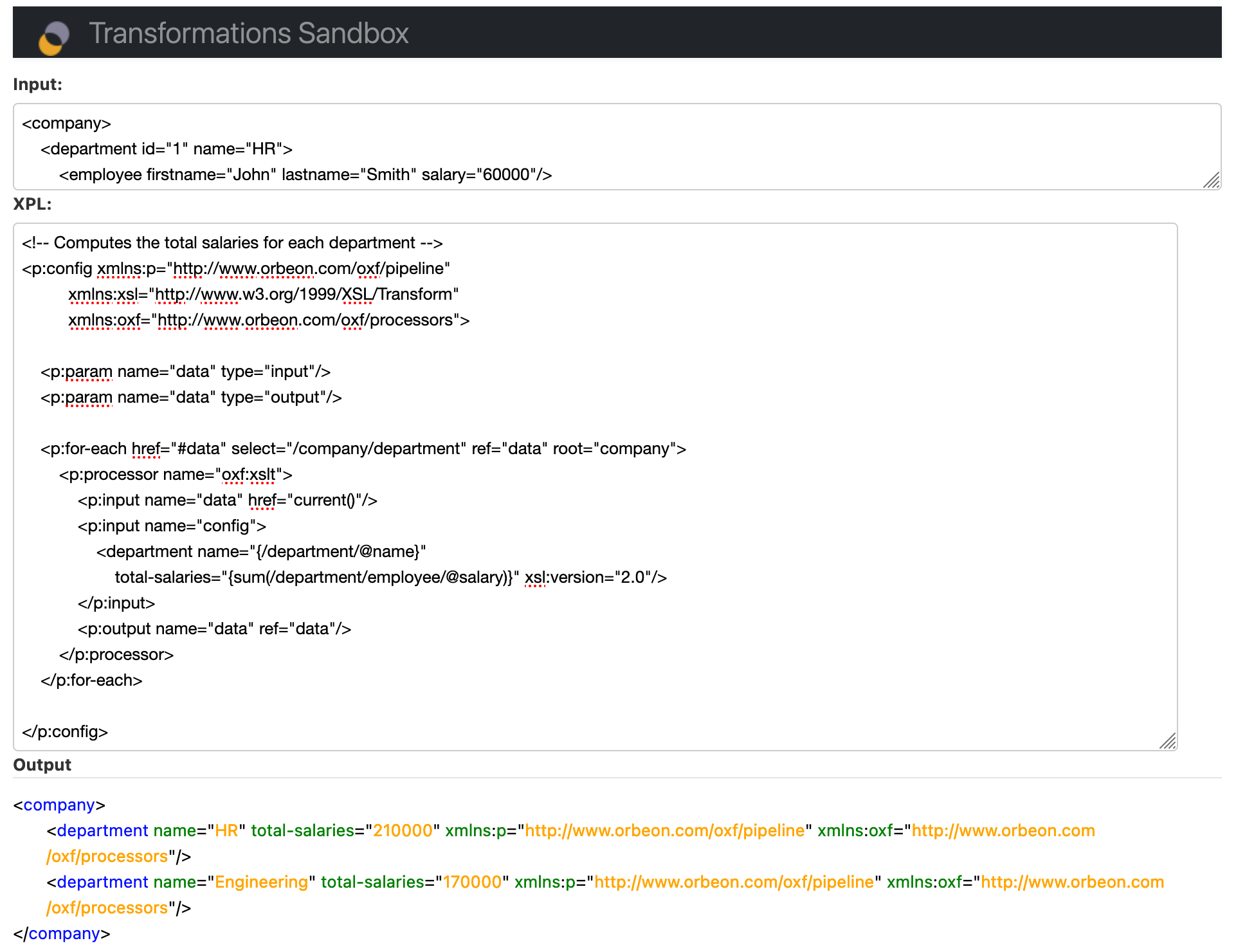The width and height of the screenshot is (1236, 952).
Task: Click the Engineering department element in Output
Action: coord(102,883)
